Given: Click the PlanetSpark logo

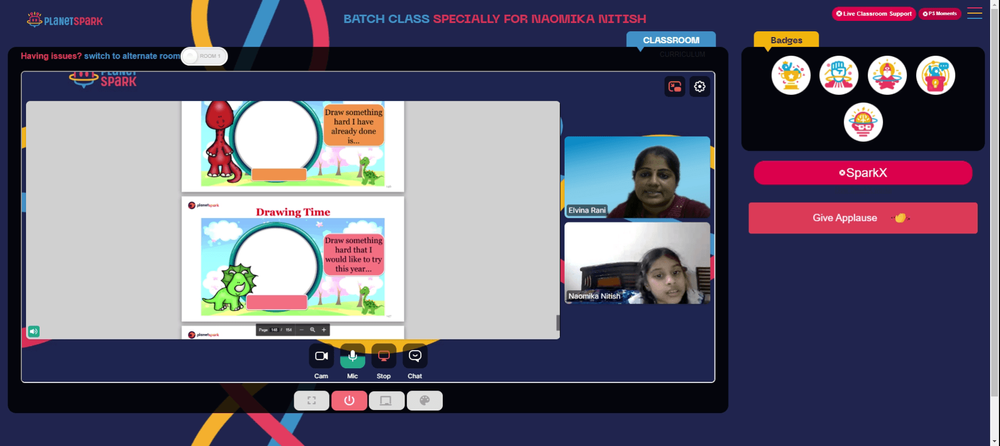Looking at the screenshot, I should pyautogui.click(x=64, y=20).
